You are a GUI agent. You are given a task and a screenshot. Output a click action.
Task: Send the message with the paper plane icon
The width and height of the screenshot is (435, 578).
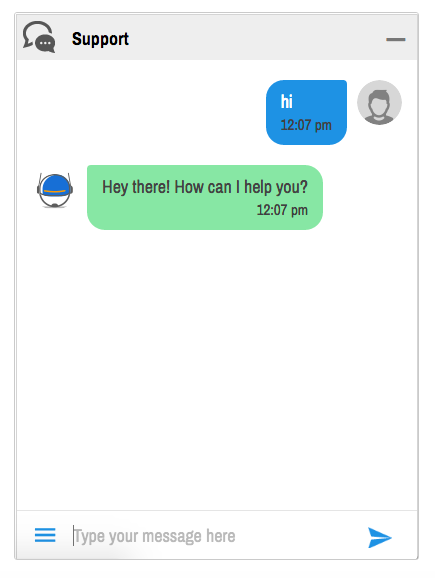[x=379, y=537]
